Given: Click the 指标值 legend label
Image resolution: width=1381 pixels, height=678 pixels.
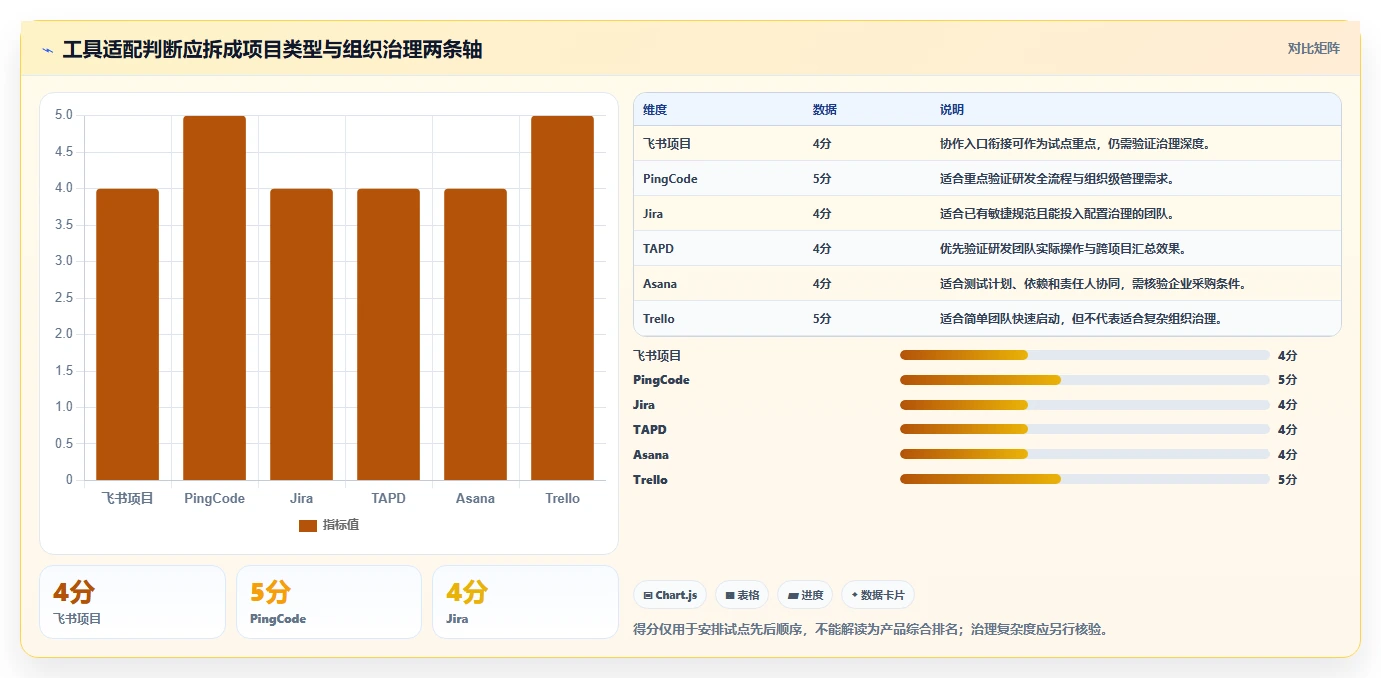Looking at the screenshot, I should 340,525.
